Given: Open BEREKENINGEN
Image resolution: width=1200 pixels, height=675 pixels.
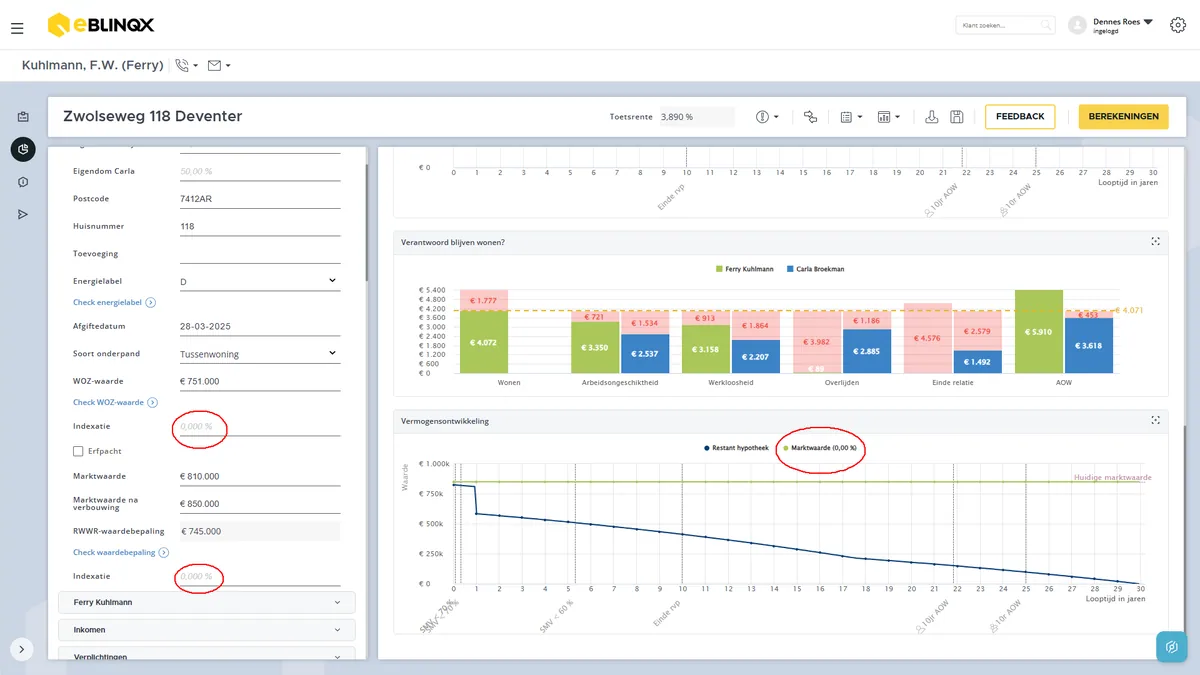Looking at the screenshot, I should (1124, 117).
